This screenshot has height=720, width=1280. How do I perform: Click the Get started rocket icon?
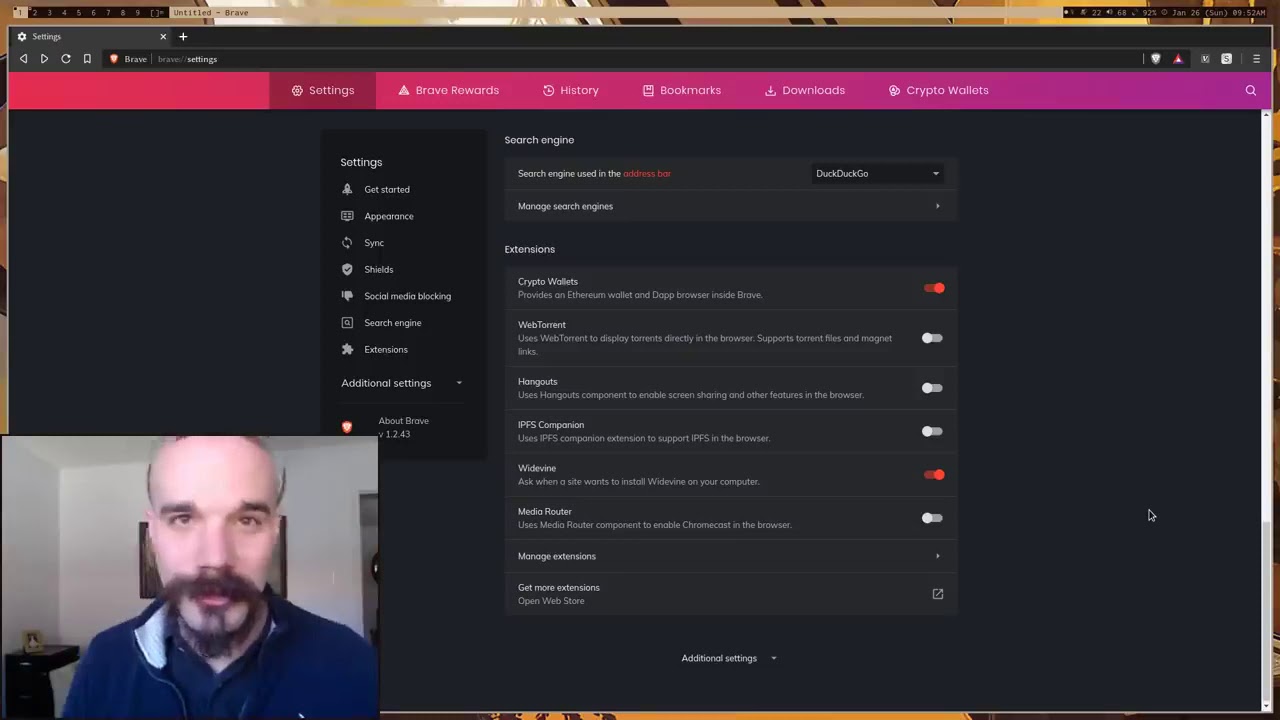click(x=347, y=189)
